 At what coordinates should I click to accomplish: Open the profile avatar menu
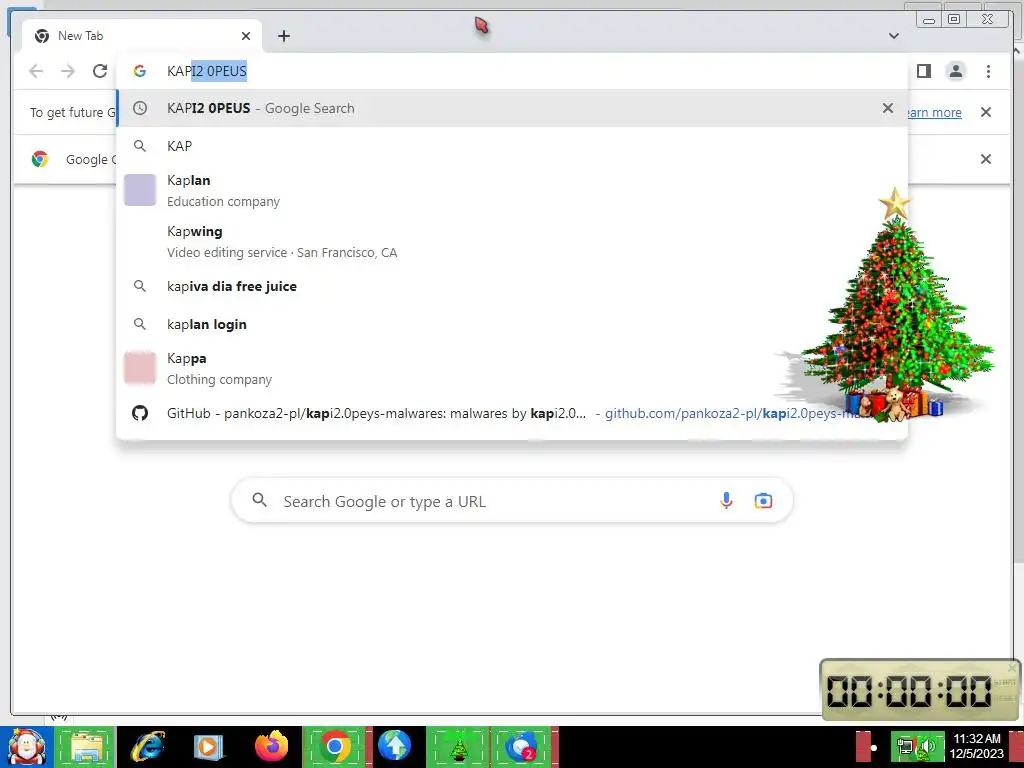pyautogui.click(x=955, y=71)
